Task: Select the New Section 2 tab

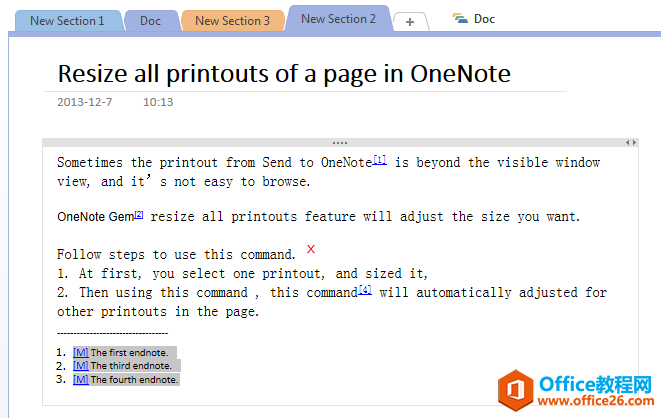Action: [338, 19]
